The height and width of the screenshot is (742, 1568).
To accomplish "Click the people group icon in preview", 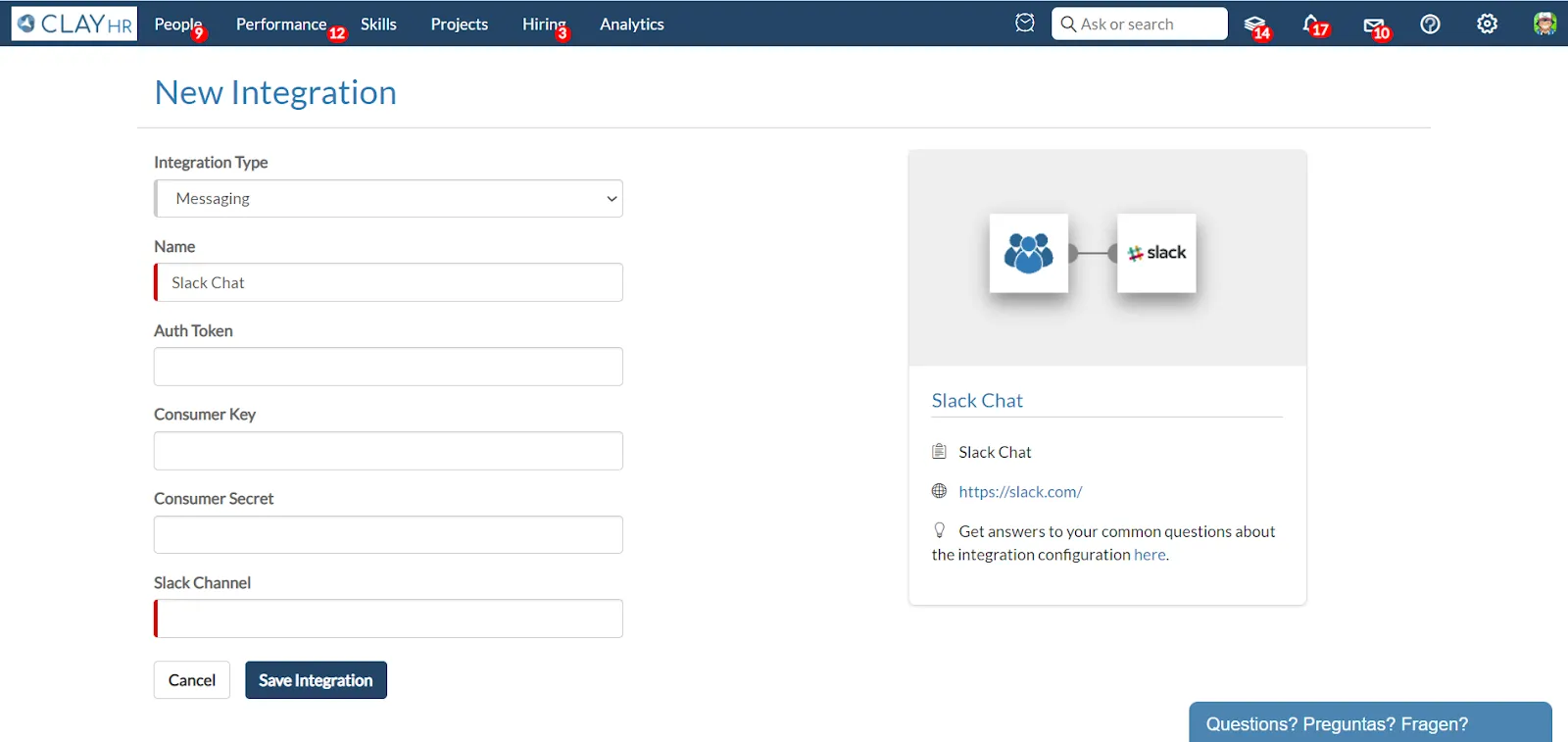I will 1029,253.
